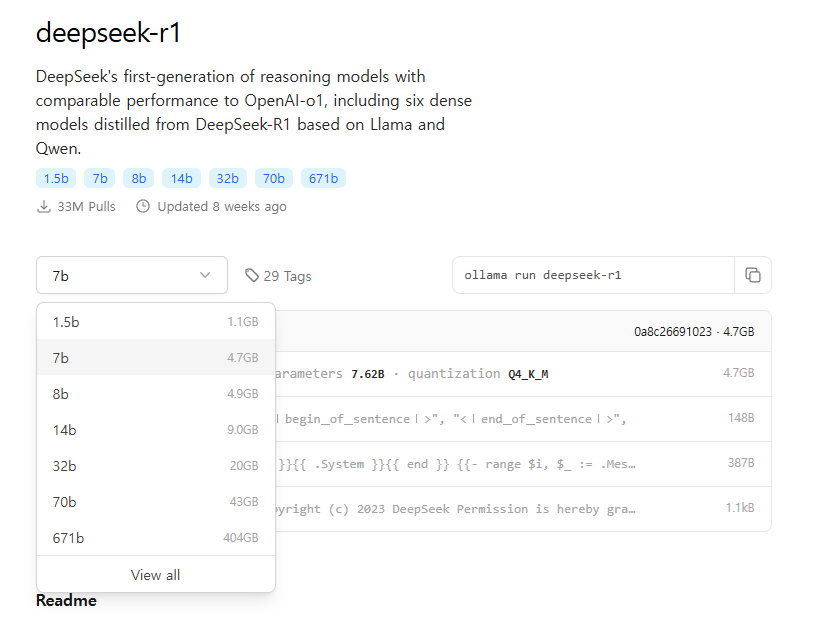The width and height of the screenshot is (827, 620).
Task: Click the chevron arrow in model selector
Action: point(205,275)
